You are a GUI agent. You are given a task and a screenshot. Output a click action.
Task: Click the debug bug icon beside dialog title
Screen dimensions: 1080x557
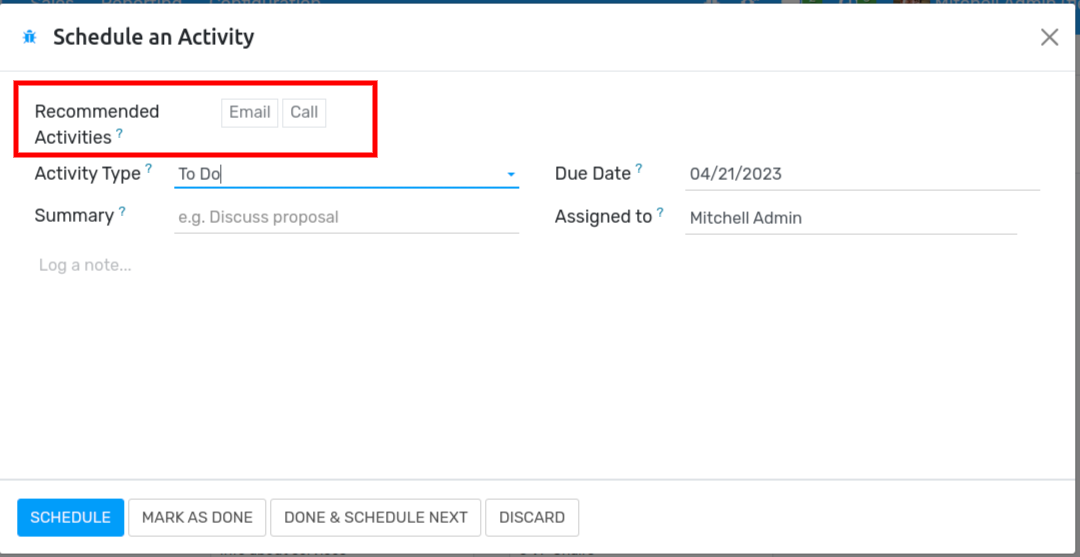(29, 37)
